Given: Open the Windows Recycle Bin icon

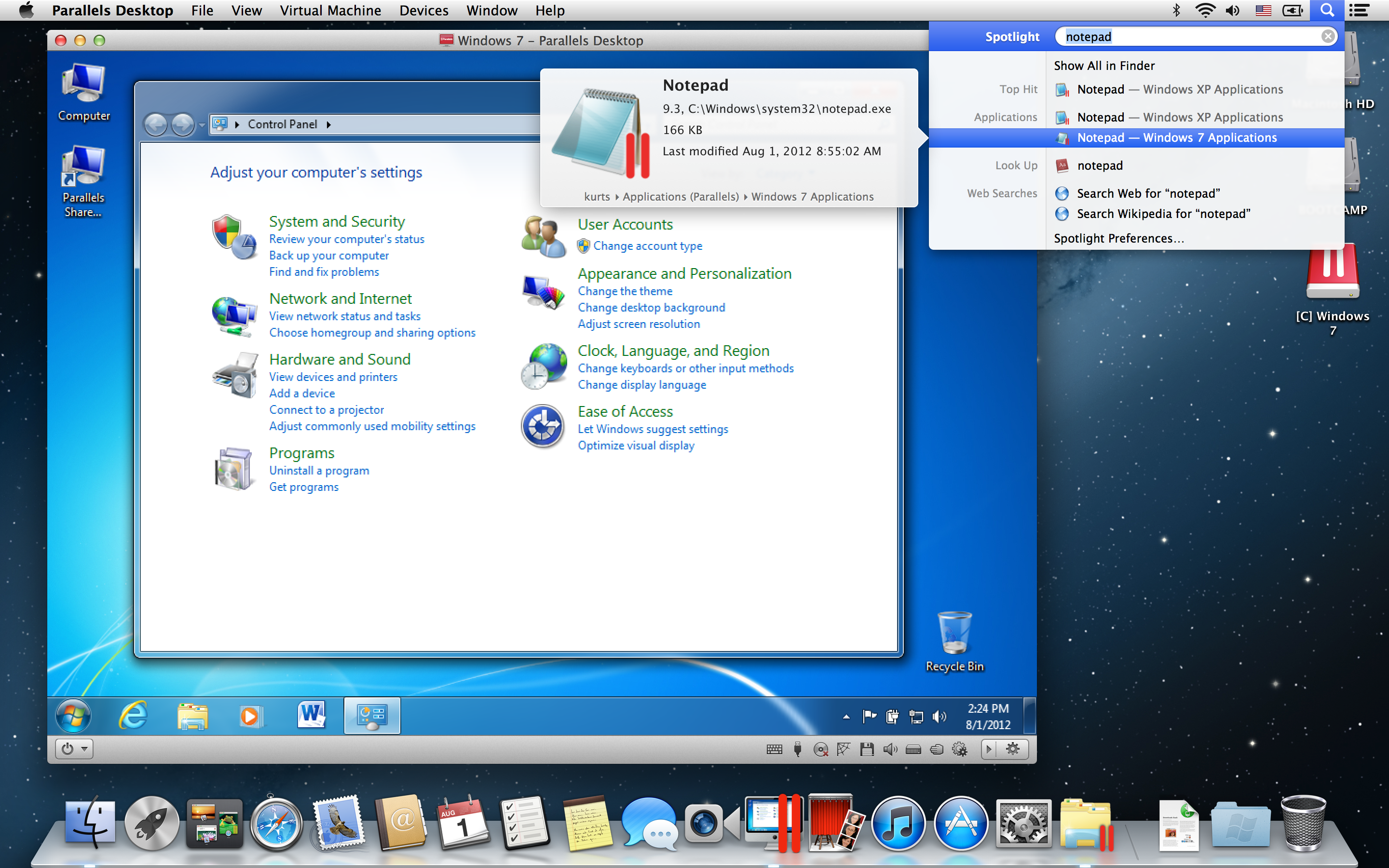Looking at the screenshot, I should [x=954, y=642].
